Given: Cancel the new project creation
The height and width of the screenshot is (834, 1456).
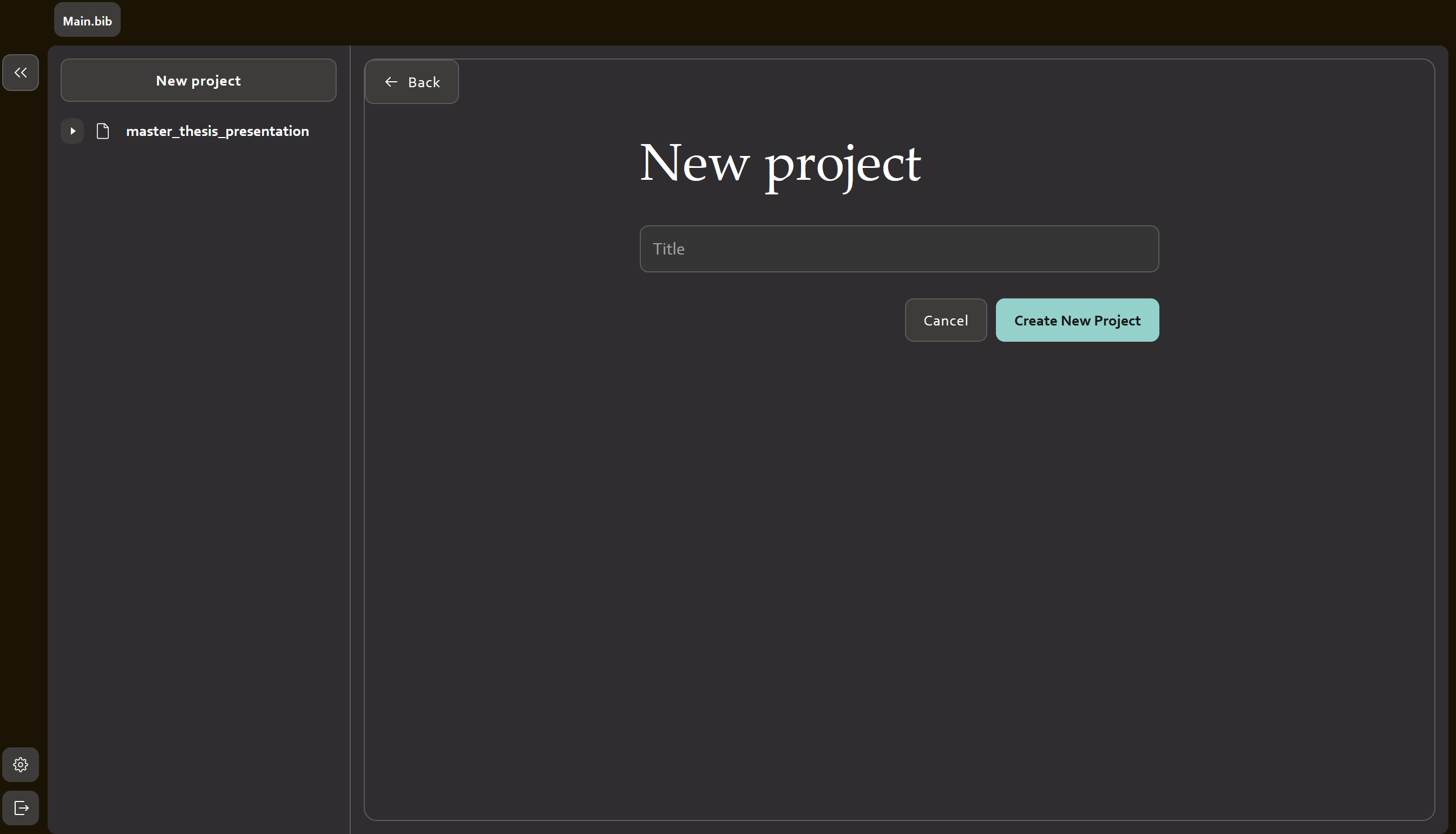Looking at the screenshot, I should click(x=946, y=320).
